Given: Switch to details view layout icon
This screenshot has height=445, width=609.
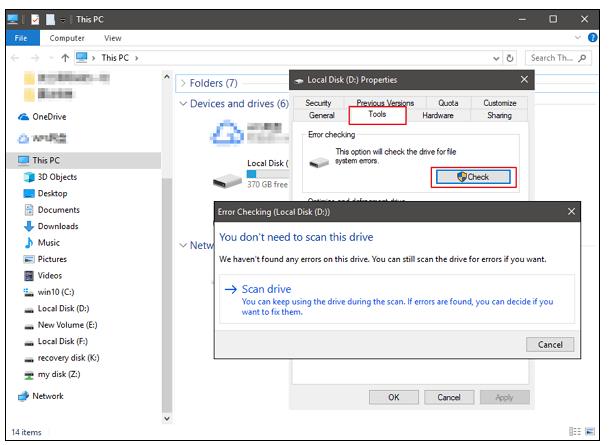Looking at the screenshot, I should (x=574, y=431).
